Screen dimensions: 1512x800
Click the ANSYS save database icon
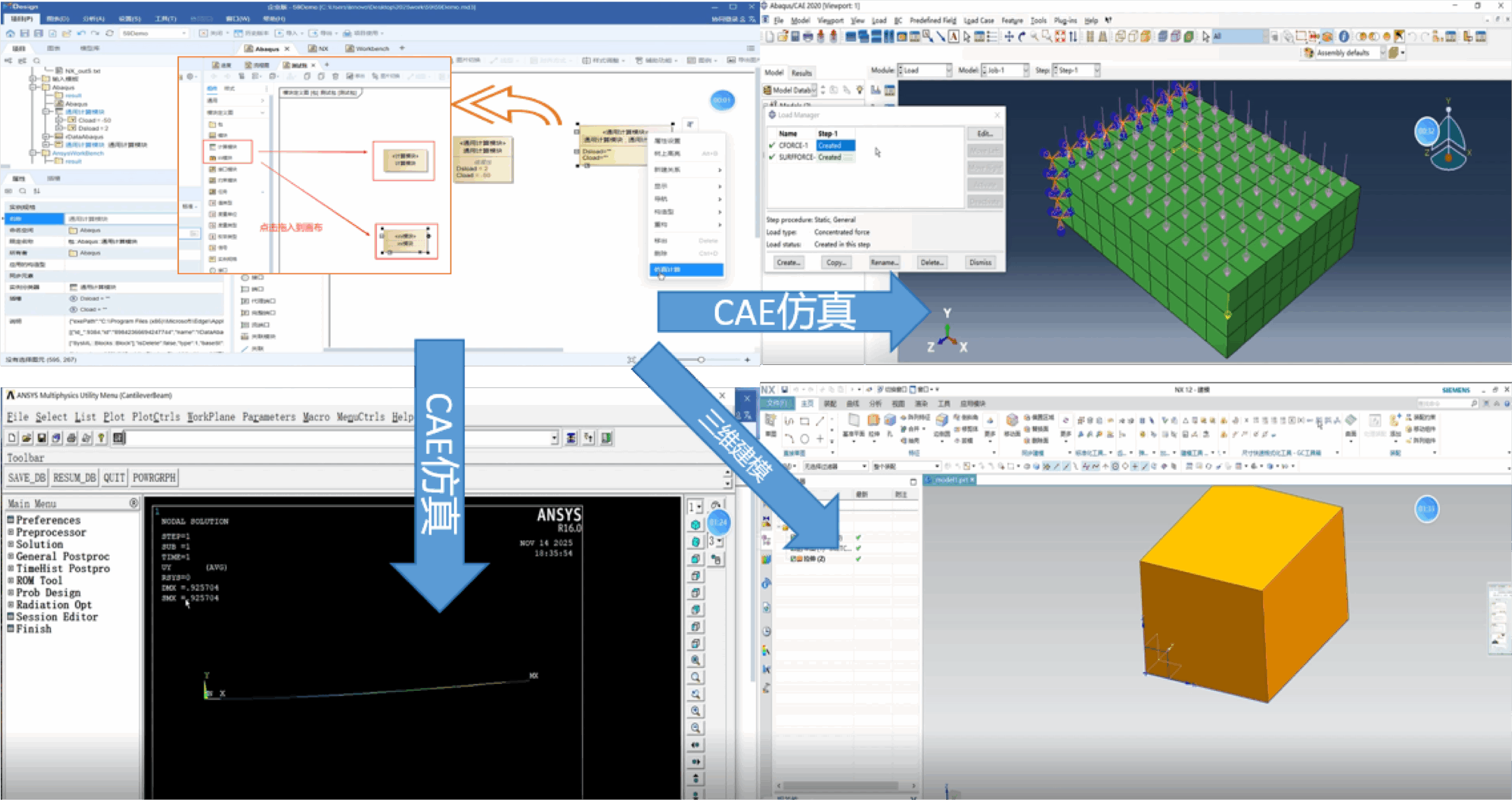point(42,438)
